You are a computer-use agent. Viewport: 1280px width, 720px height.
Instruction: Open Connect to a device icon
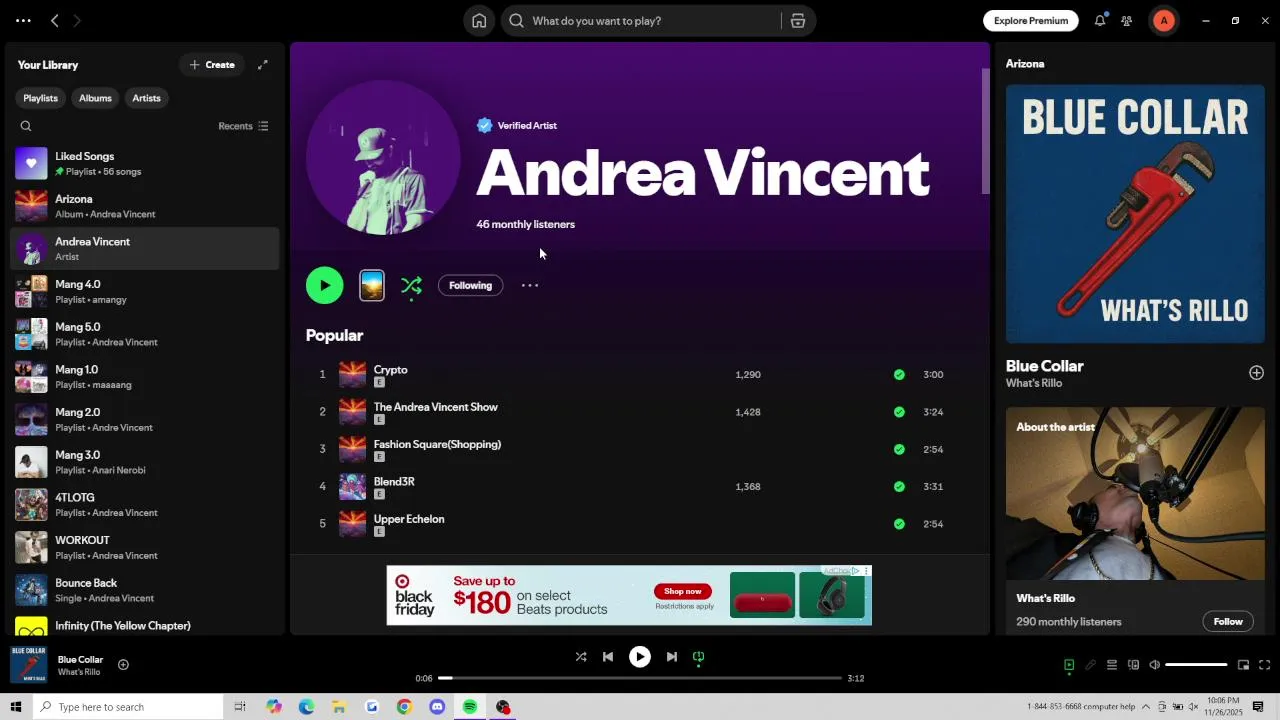click(x=1133, y=665)
